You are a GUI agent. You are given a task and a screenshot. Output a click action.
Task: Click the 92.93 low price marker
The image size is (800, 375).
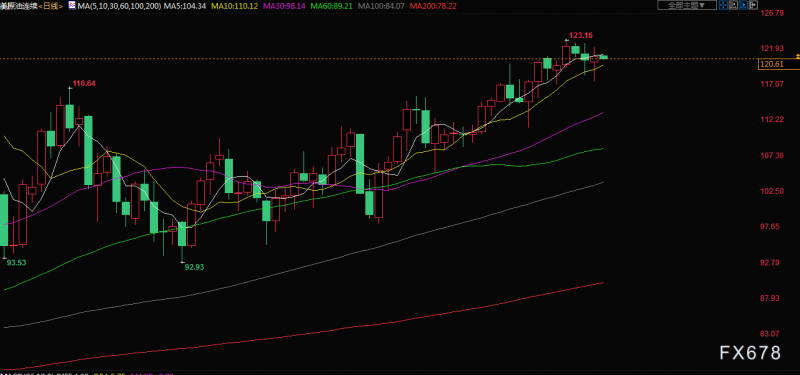[194, 266]
